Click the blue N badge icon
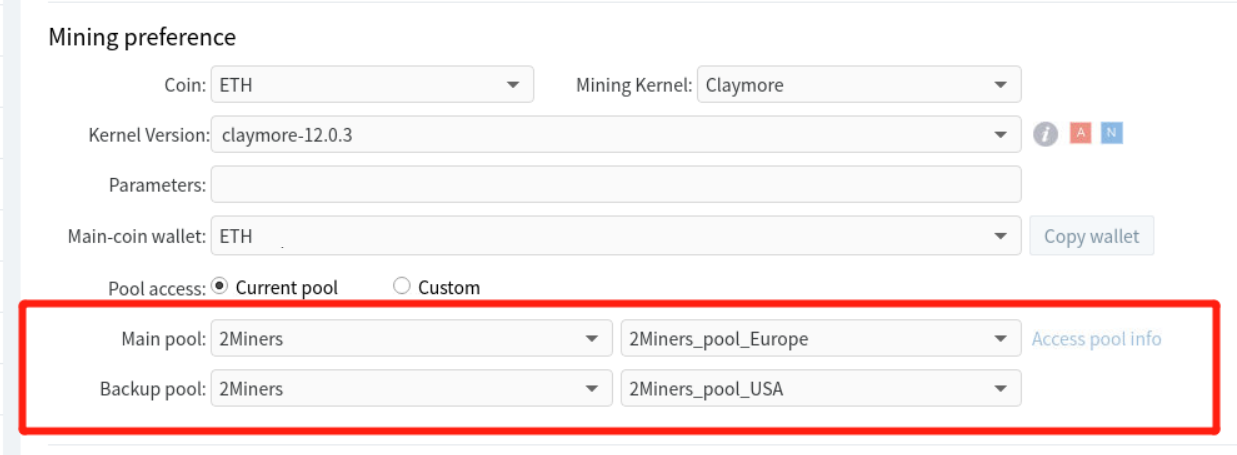1237x455 pixels. (x=1111, y=133)
